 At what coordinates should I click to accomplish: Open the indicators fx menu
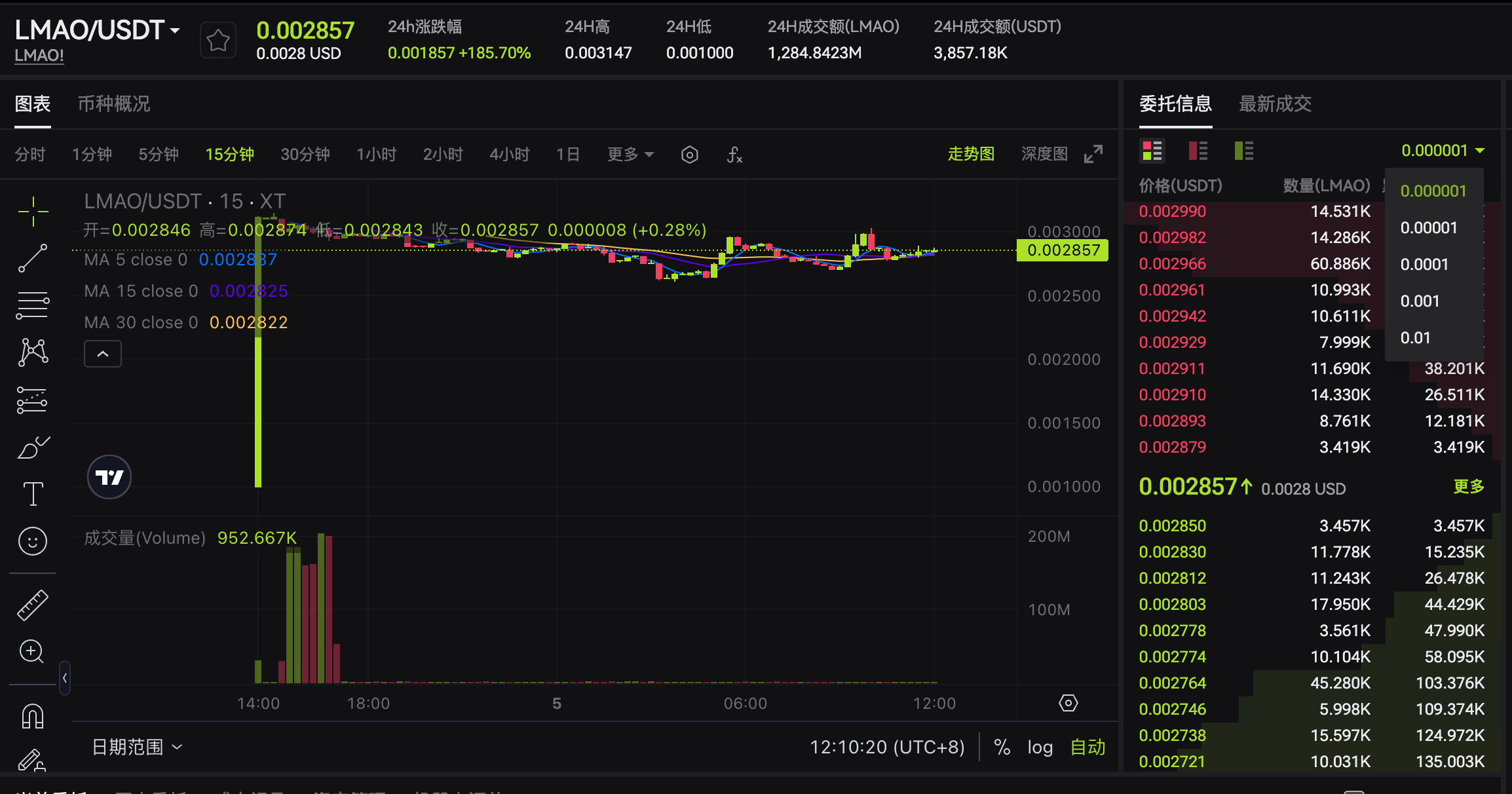click(734, 155)
